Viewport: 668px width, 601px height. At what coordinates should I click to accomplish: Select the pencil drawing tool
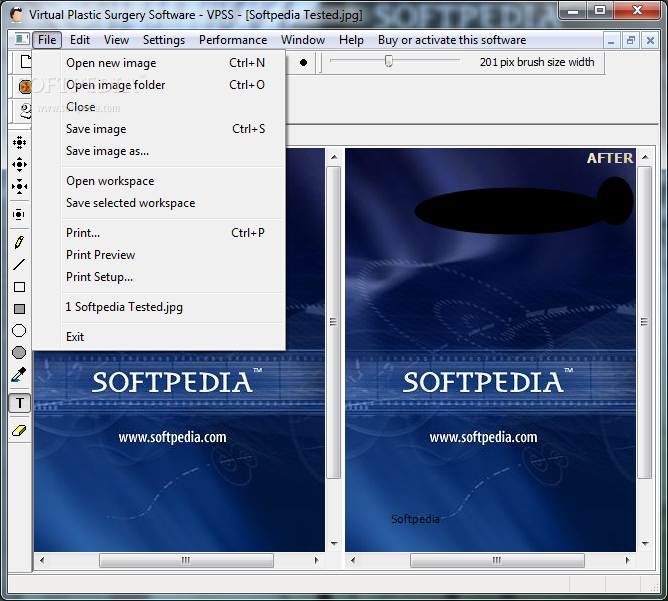click(19, 242)
